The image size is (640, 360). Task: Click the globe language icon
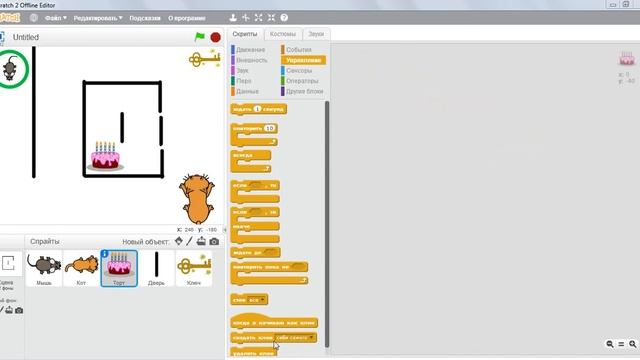pyautogui.click(x=34, y=18)
